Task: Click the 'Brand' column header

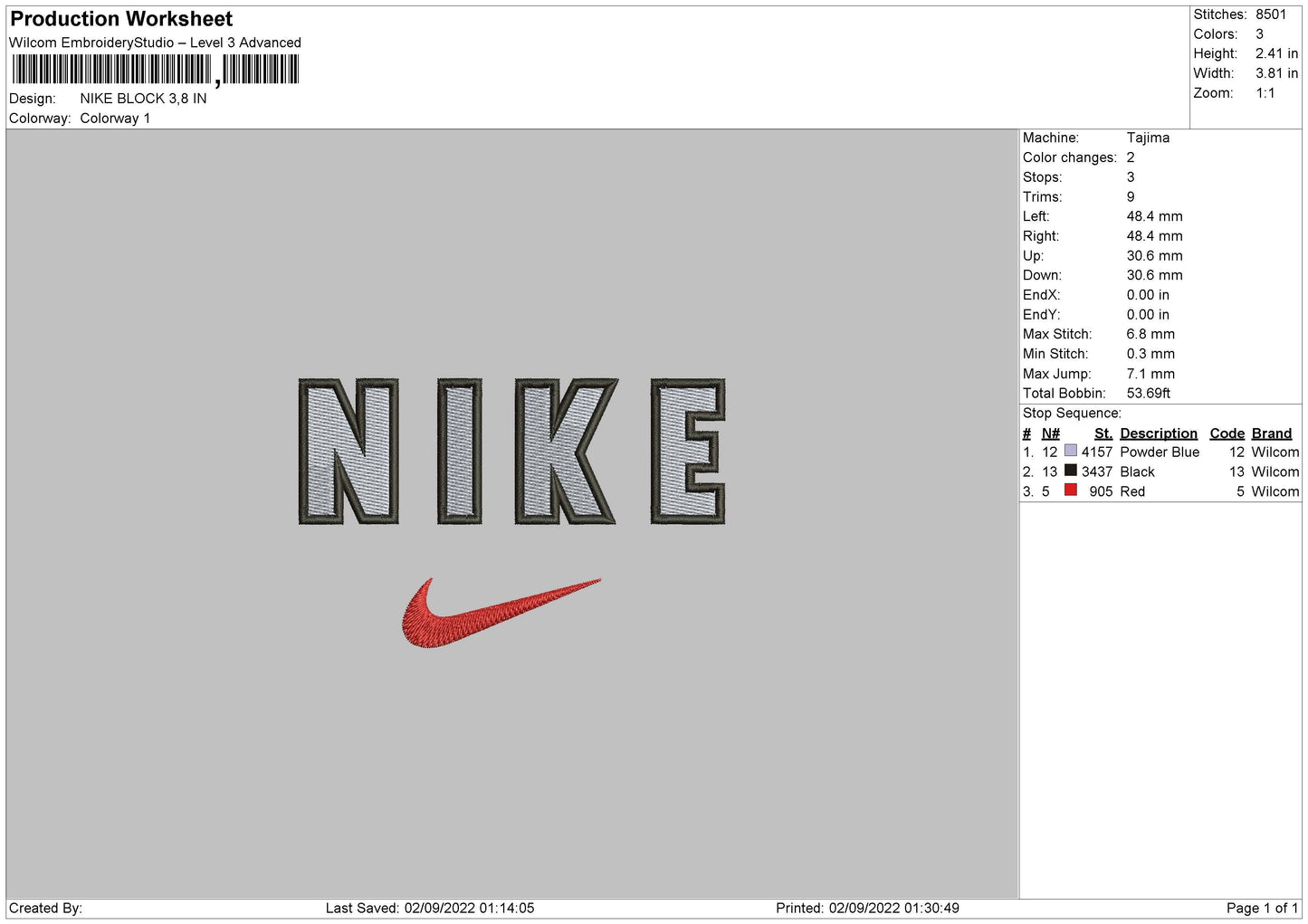Action: pyautogui.click(x=1272, y=433)
